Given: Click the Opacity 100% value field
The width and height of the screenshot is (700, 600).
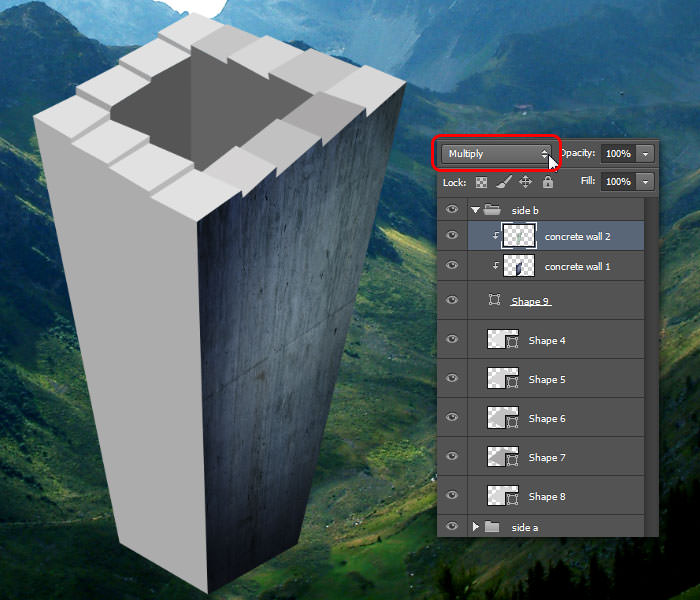Looking at the screenshot, I should (618, 154).
